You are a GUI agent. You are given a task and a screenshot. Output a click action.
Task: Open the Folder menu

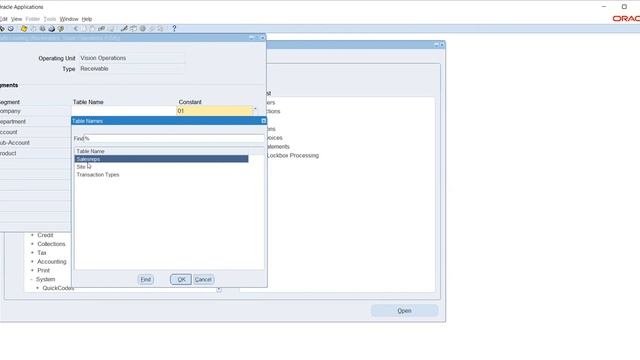click(x=33, y=19)
